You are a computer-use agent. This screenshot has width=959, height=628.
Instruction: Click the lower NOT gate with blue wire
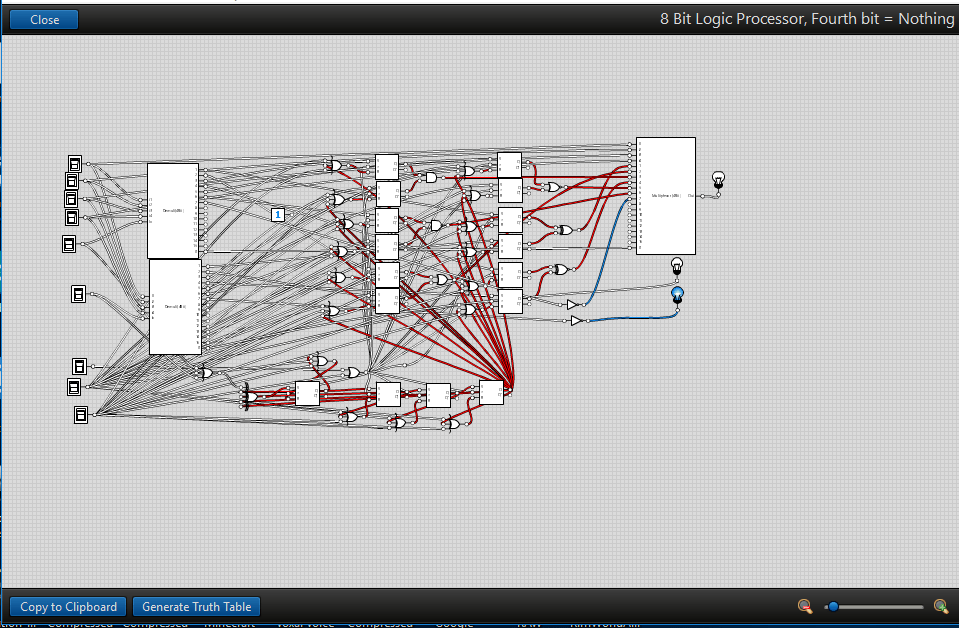[576, 320]
